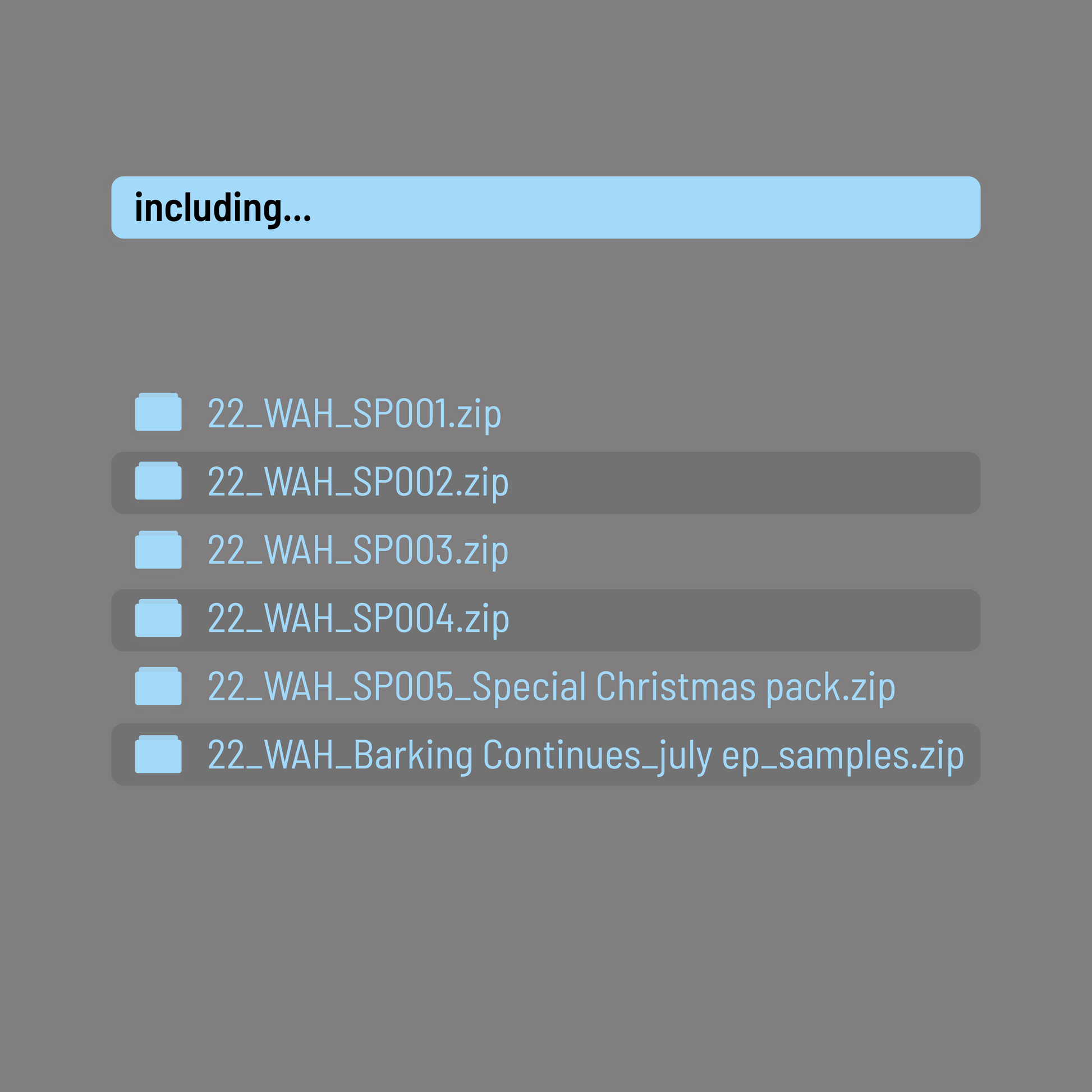Click the empty area of the blue header bar
The width and height of the screenshot is (1092, 1092).
tap(650, 208)
